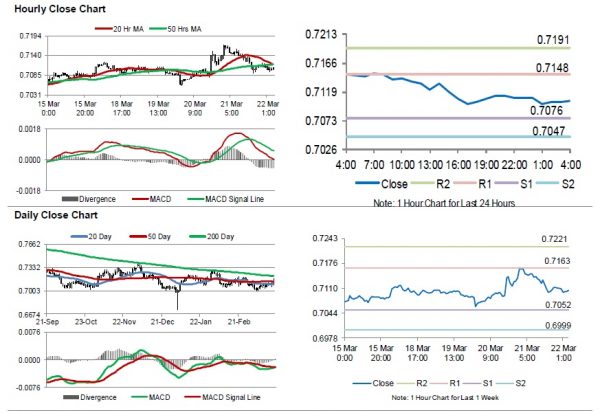
Task: Click the red 50 Day legend entry
Action: tap(154, 237)
